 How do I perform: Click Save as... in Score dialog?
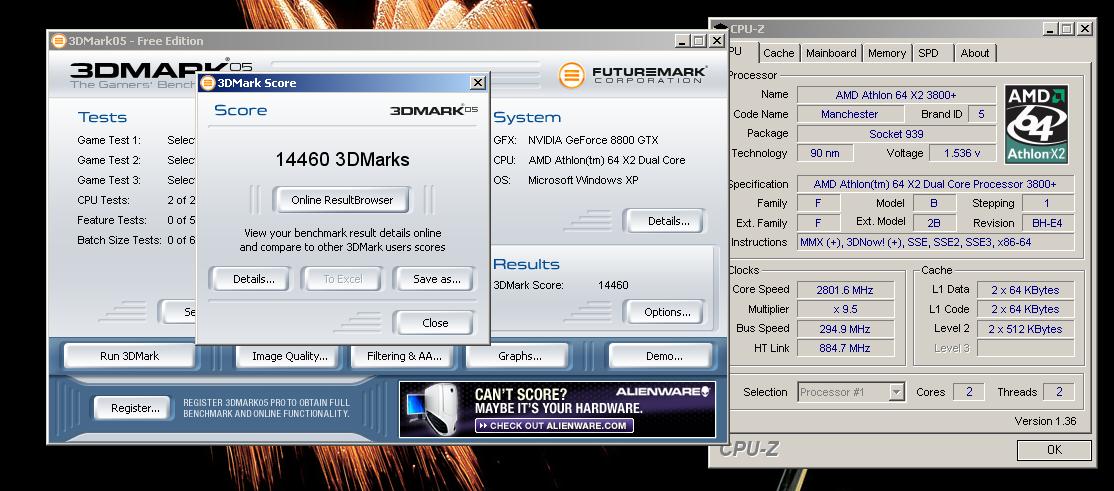pos(434,279)
